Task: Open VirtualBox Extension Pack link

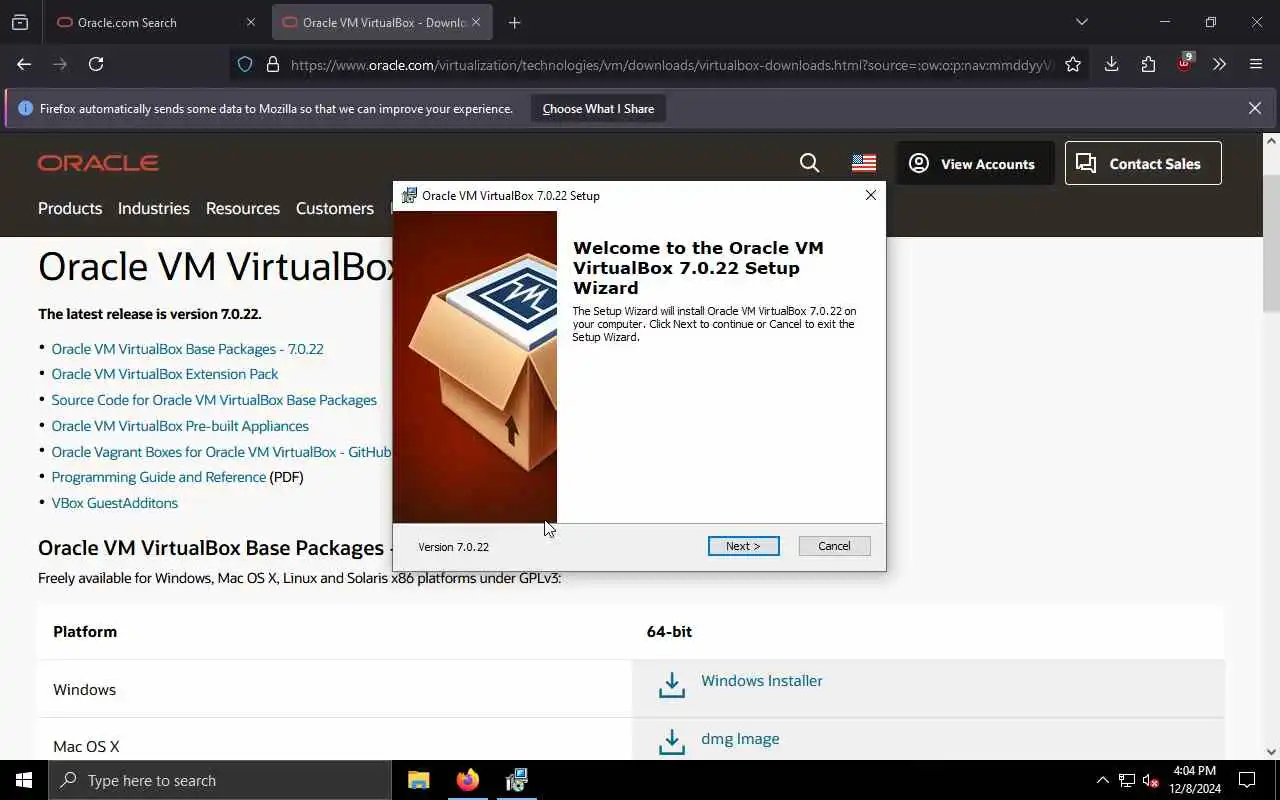Action: 165,374
